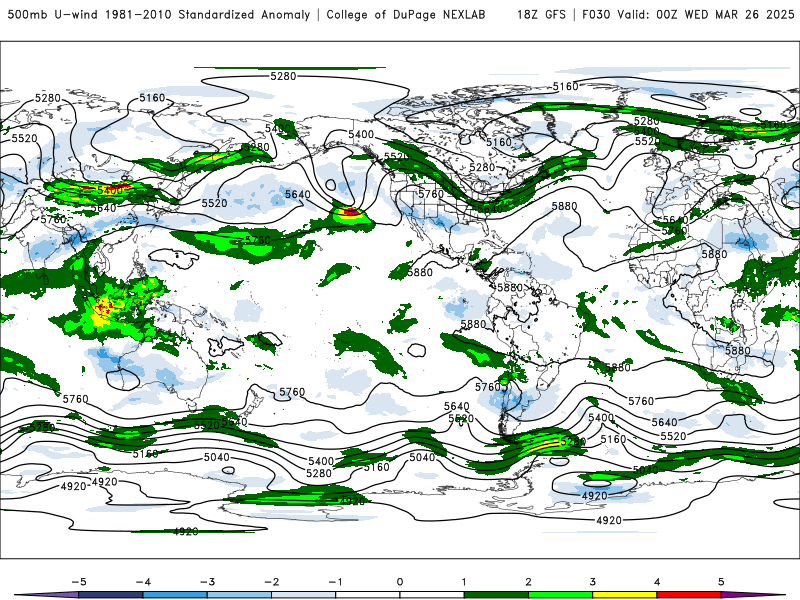800x600 pixels.
Task: Click the '-5' colorbar label
Action: [x=79, y=582]
